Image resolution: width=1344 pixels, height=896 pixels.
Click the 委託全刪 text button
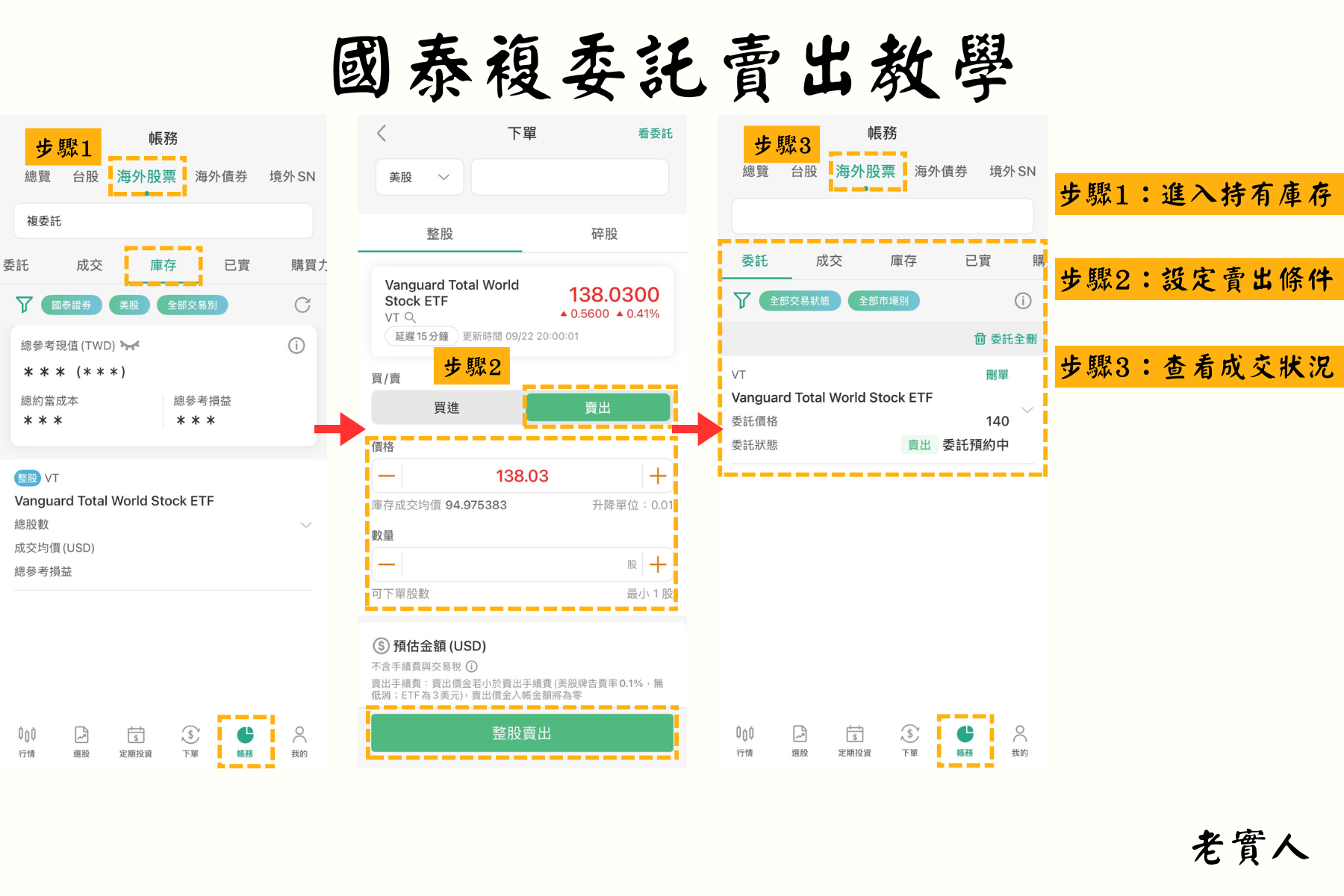pyautogui.click(x=1013, y=339)
